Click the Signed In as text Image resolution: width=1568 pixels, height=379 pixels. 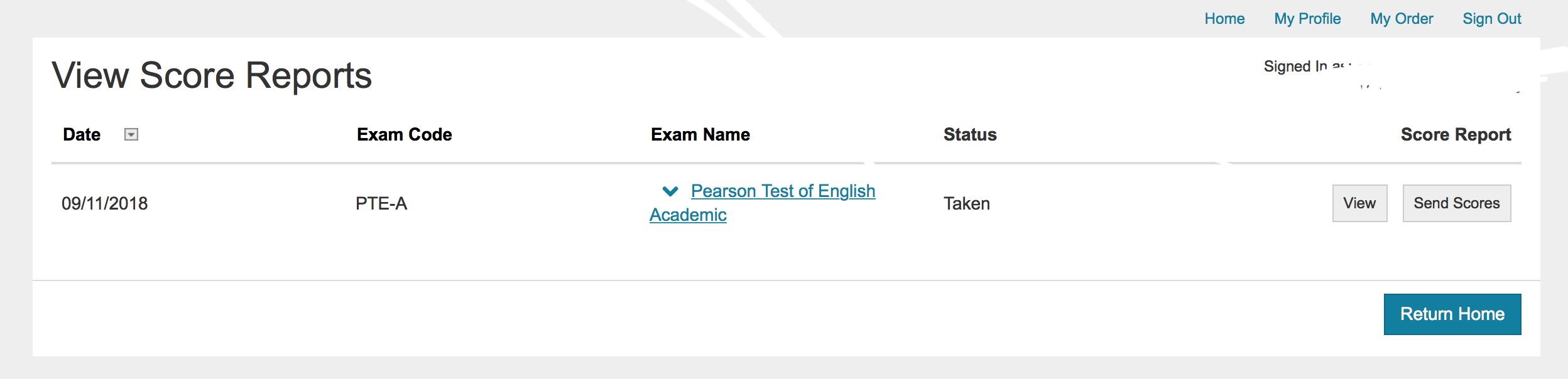[1300, 67]
